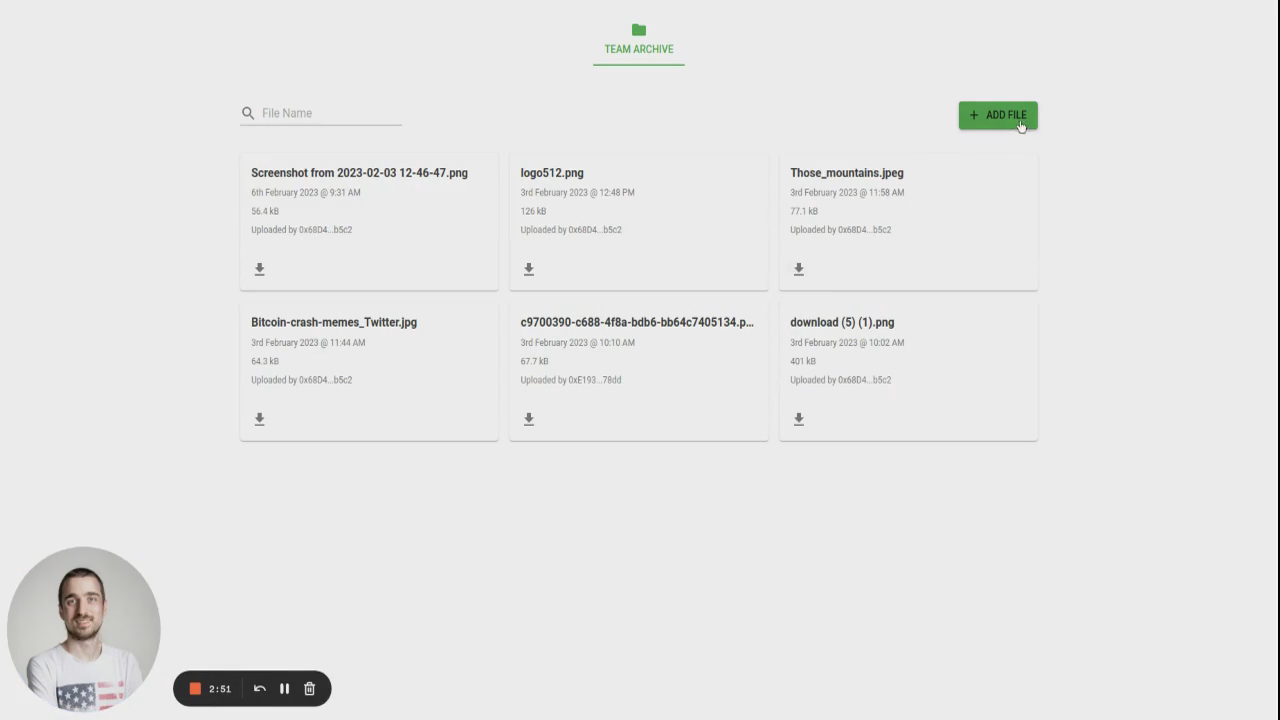1280x720 pixels.
Task: Select the download (5) (1).png title
Action: pos(842,322)
